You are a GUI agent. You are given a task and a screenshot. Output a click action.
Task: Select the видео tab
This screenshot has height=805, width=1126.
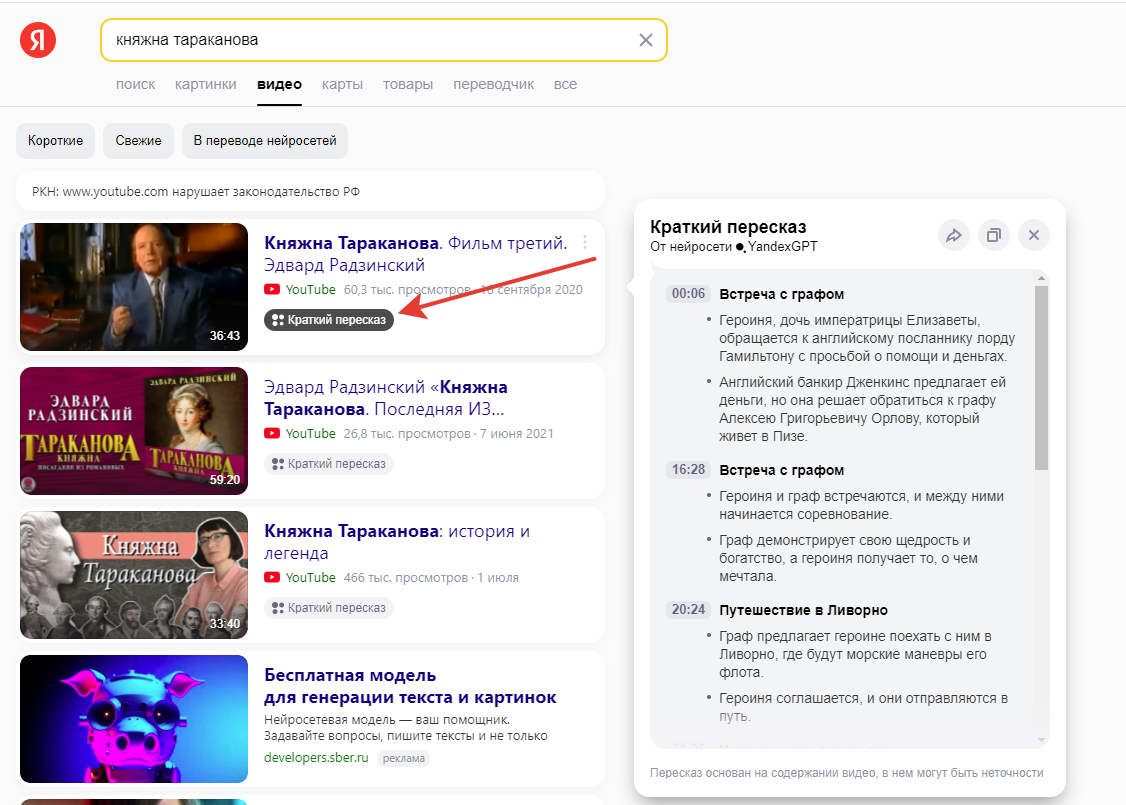coord(279,84)
